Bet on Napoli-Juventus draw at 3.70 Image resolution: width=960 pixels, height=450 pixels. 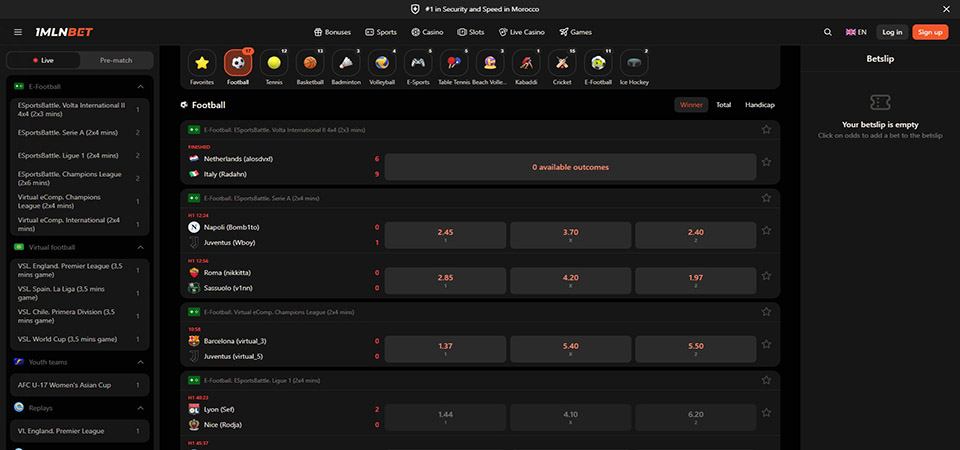[x=571, y=235]
